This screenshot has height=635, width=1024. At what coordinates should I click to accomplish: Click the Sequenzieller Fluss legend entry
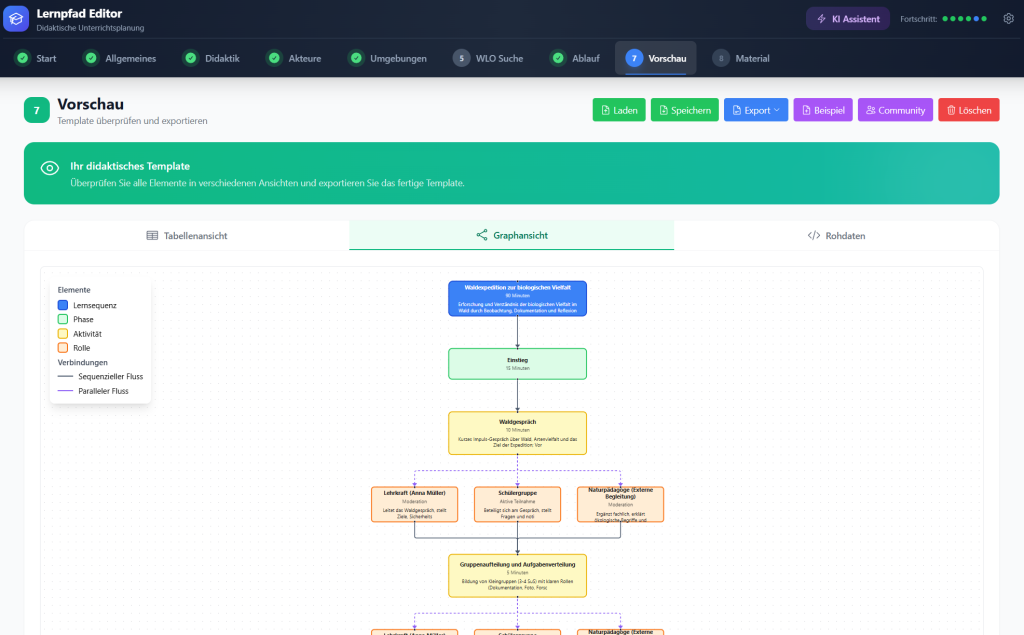pyautogui.click(x=101, y=377)
